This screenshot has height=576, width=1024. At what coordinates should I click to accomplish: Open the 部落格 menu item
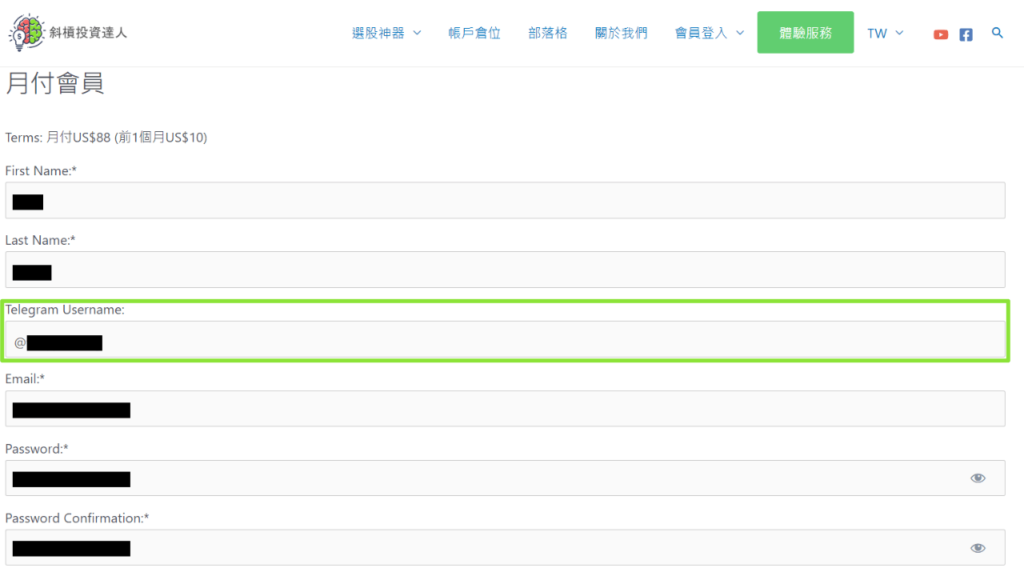[547, 33]
